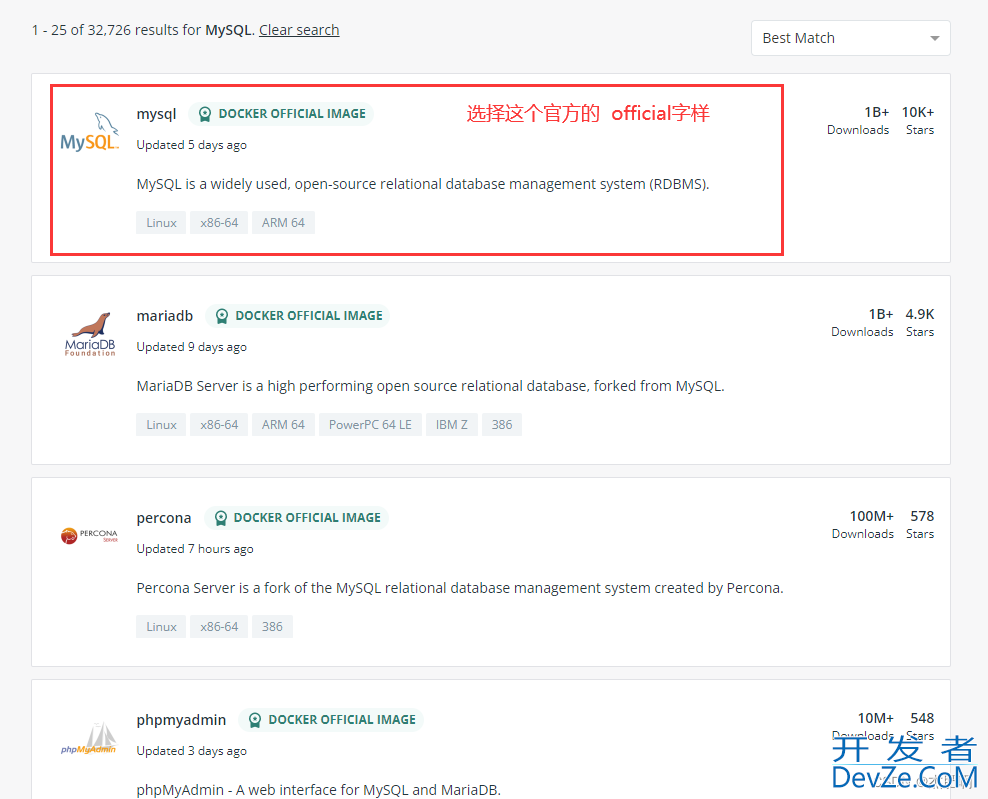Click the x86-64 tag on mysql card
The width and height of the screenshot is (988, 799).
[x=219, y=222]
